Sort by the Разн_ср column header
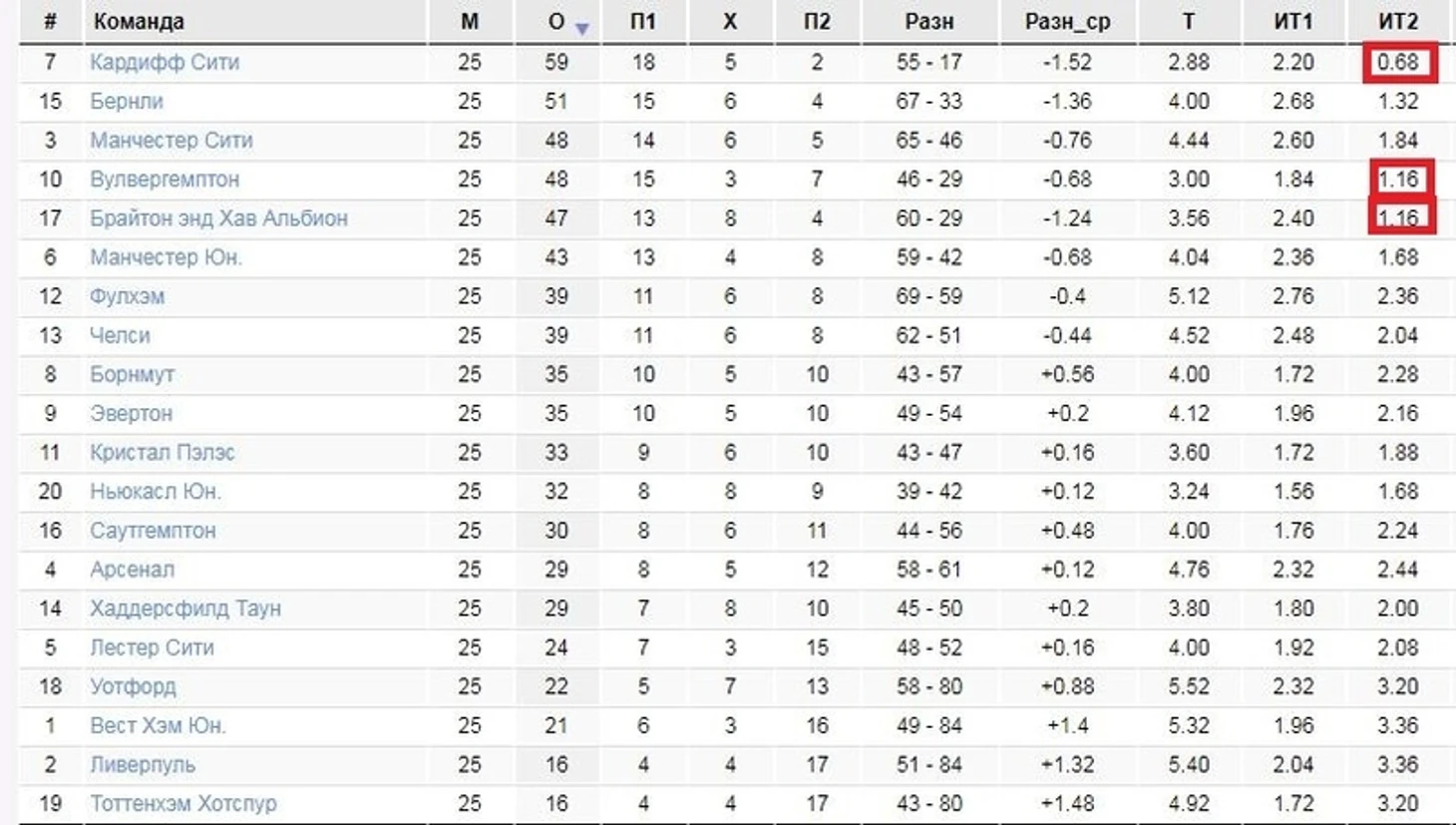Image resolution: width=1456 pixels, height=825 pixels. click(1067, 21)
